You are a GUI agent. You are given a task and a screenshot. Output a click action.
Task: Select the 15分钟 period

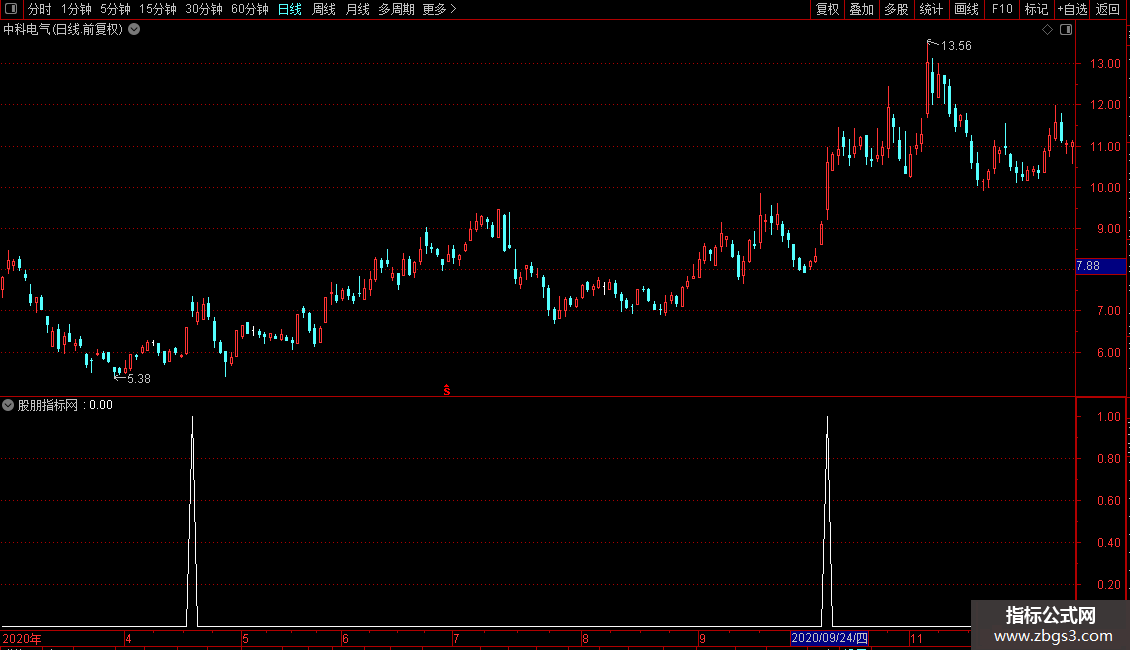(157, 9)
